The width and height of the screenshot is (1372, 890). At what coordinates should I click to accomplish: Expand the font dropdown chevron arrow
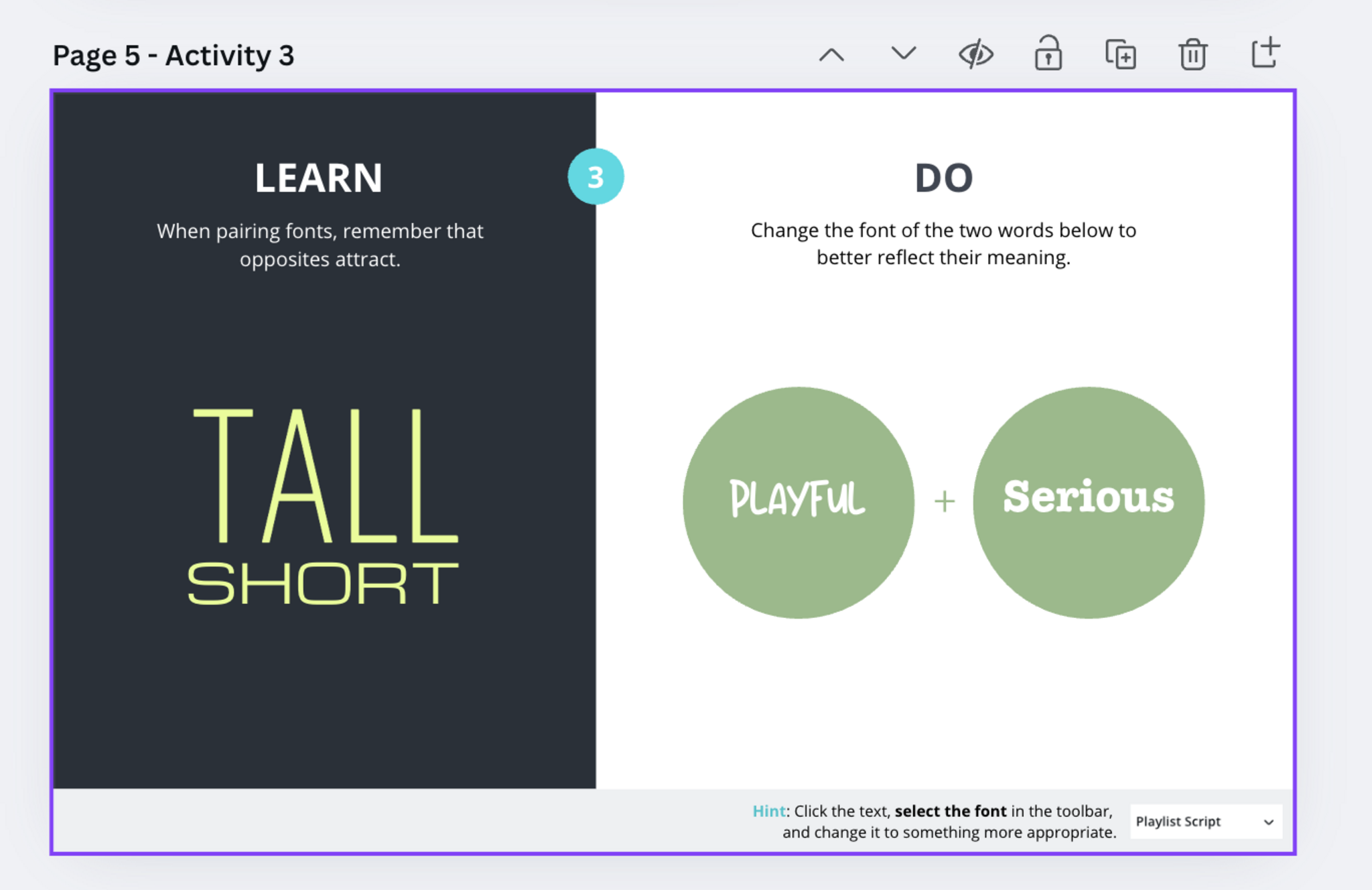[1268, 822]
